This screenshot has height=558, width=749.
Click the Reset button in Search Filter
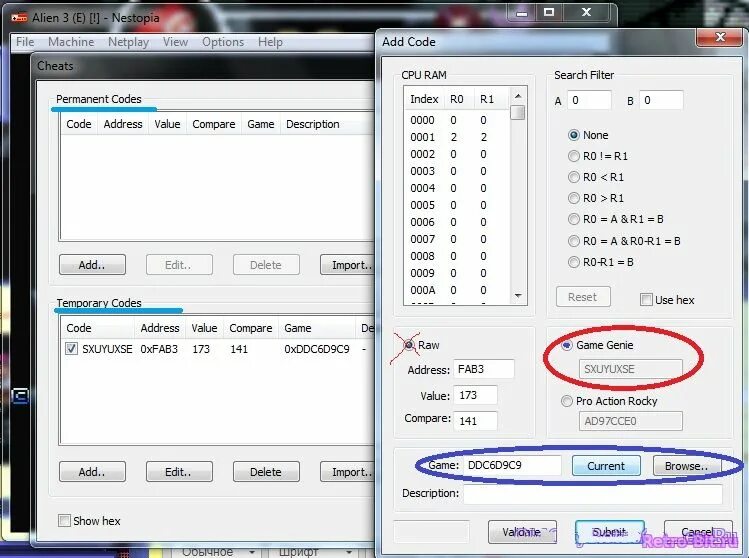tap(583, 297)
